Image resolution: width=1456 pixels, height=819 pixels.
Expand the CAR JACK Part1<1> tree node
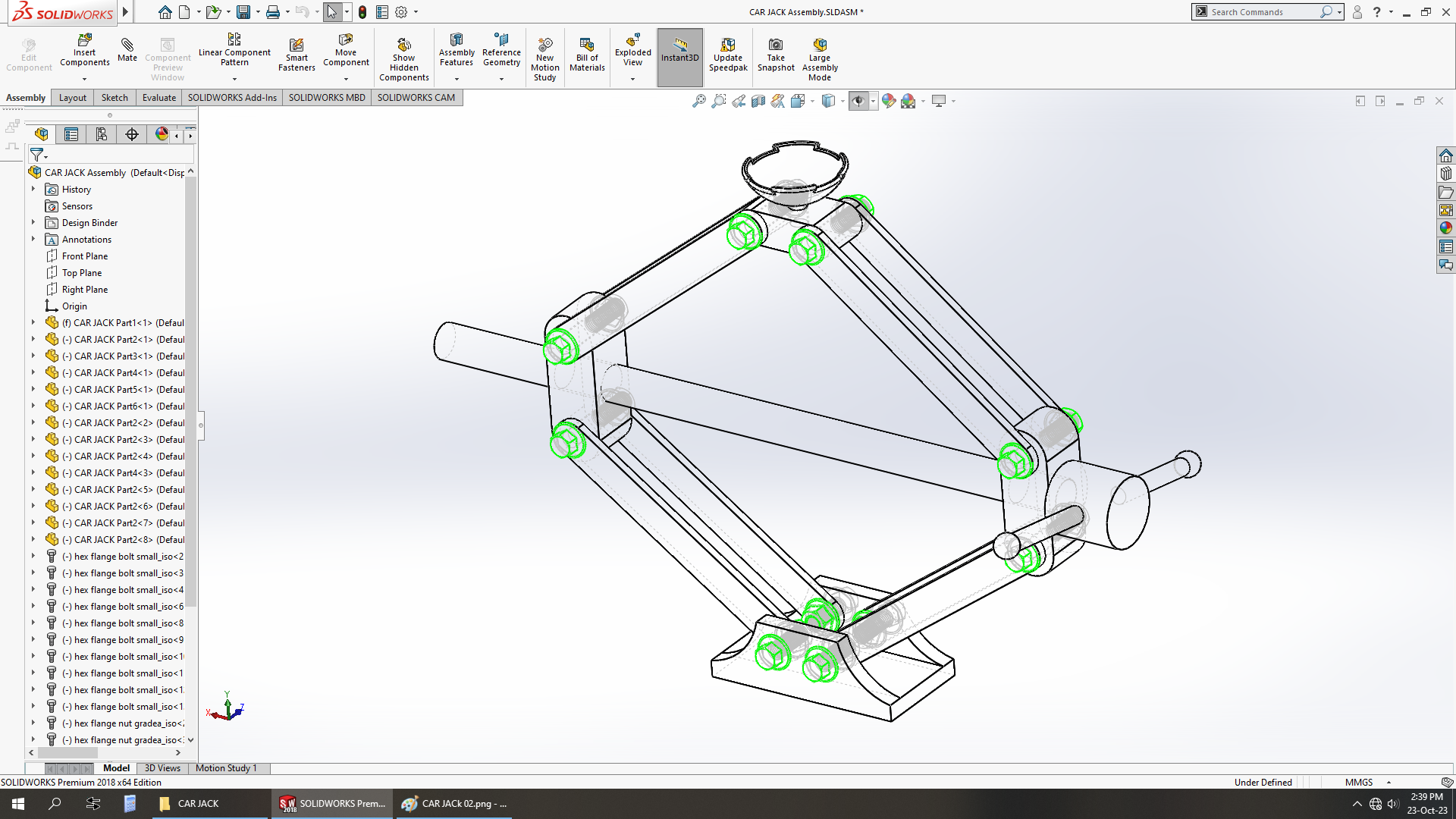(x=33, y=323)
